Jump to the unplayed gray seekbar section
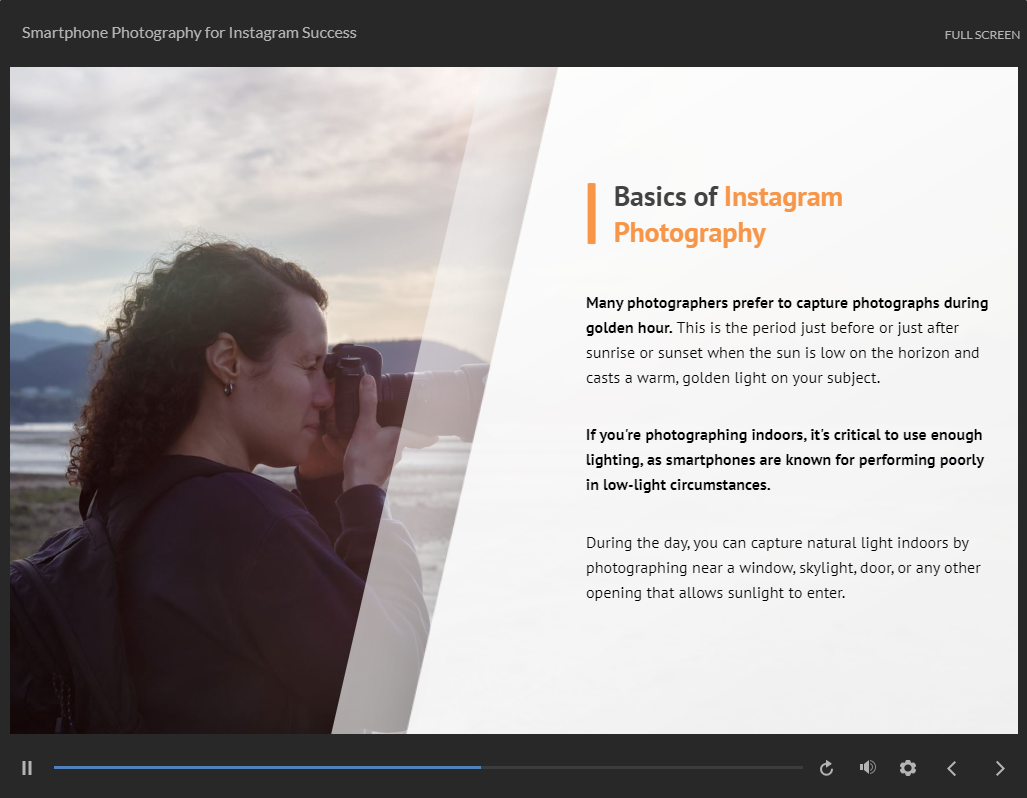Viewport: 1027px width, 798px height. 640,768
